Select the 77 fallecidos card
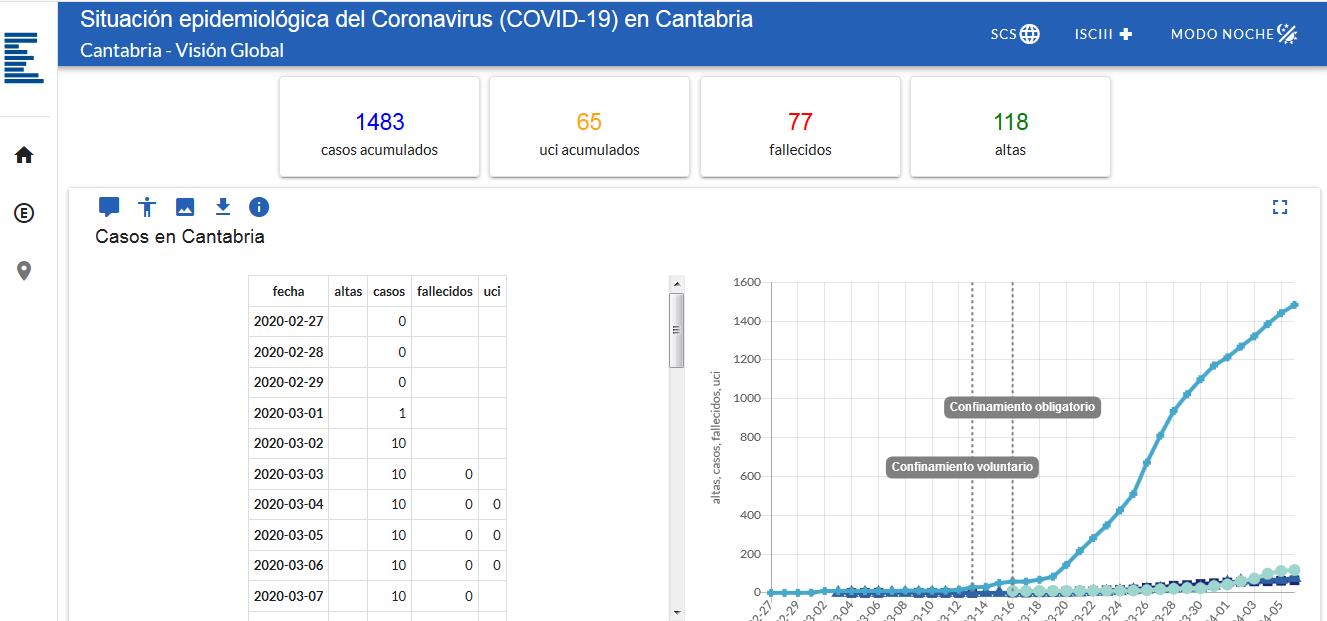The image size is (1327, 621). click(x=800, y=127)
